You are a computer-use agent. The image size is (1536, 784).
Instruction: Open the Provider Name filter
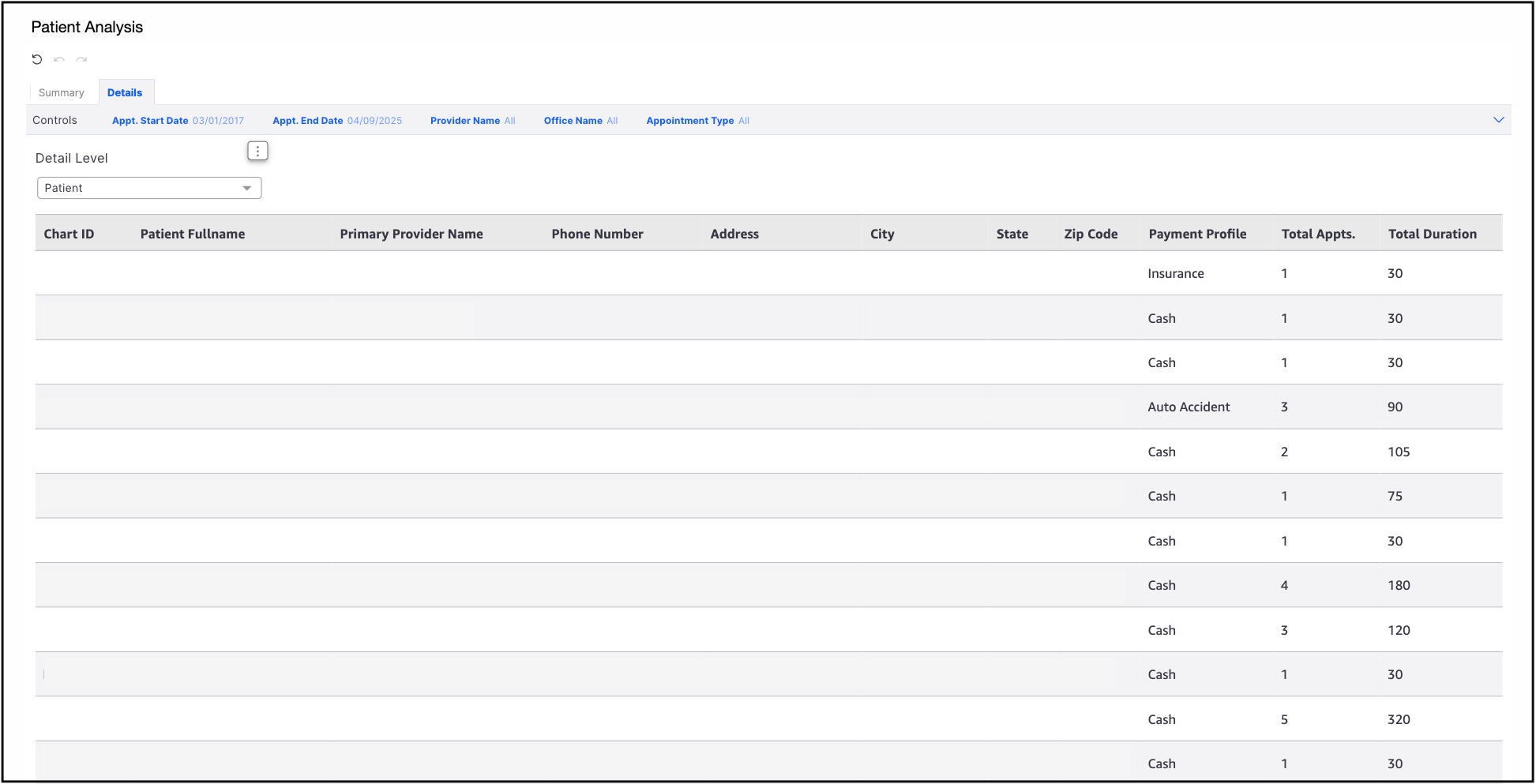(x=472, y=121)
